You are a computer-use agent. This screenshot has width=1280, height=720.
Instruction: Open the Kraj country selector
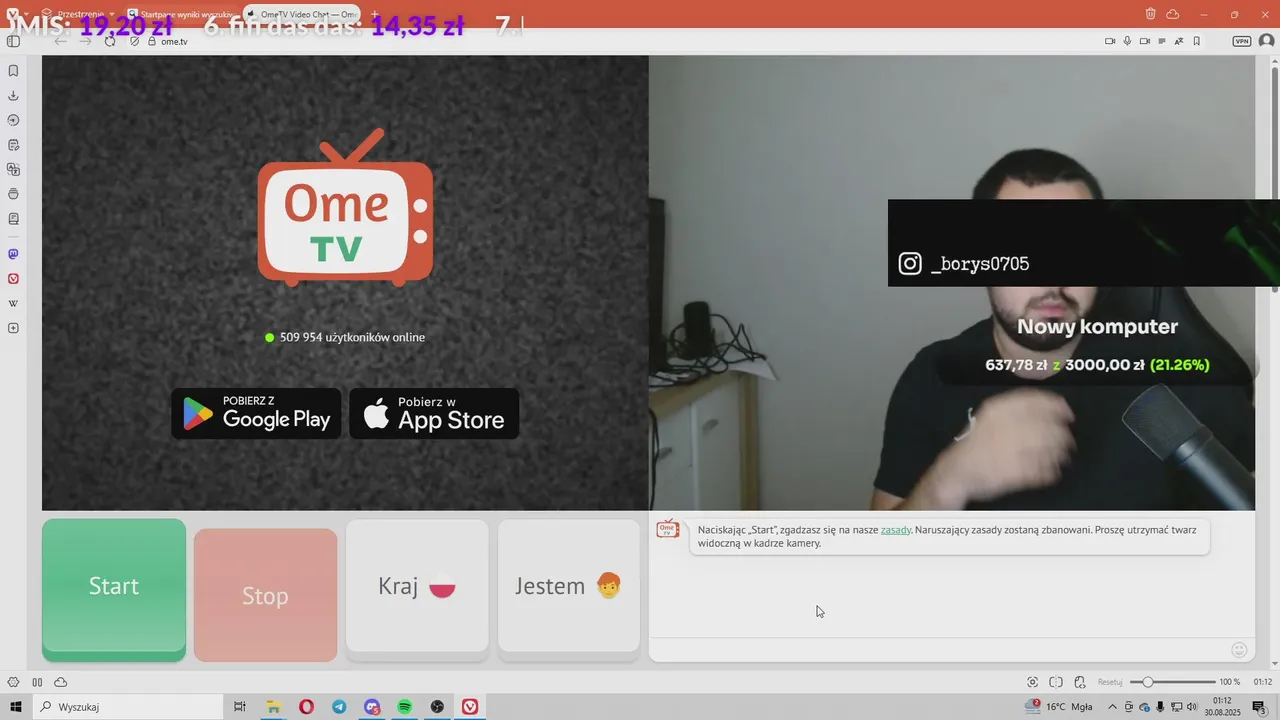coord(417,587)
